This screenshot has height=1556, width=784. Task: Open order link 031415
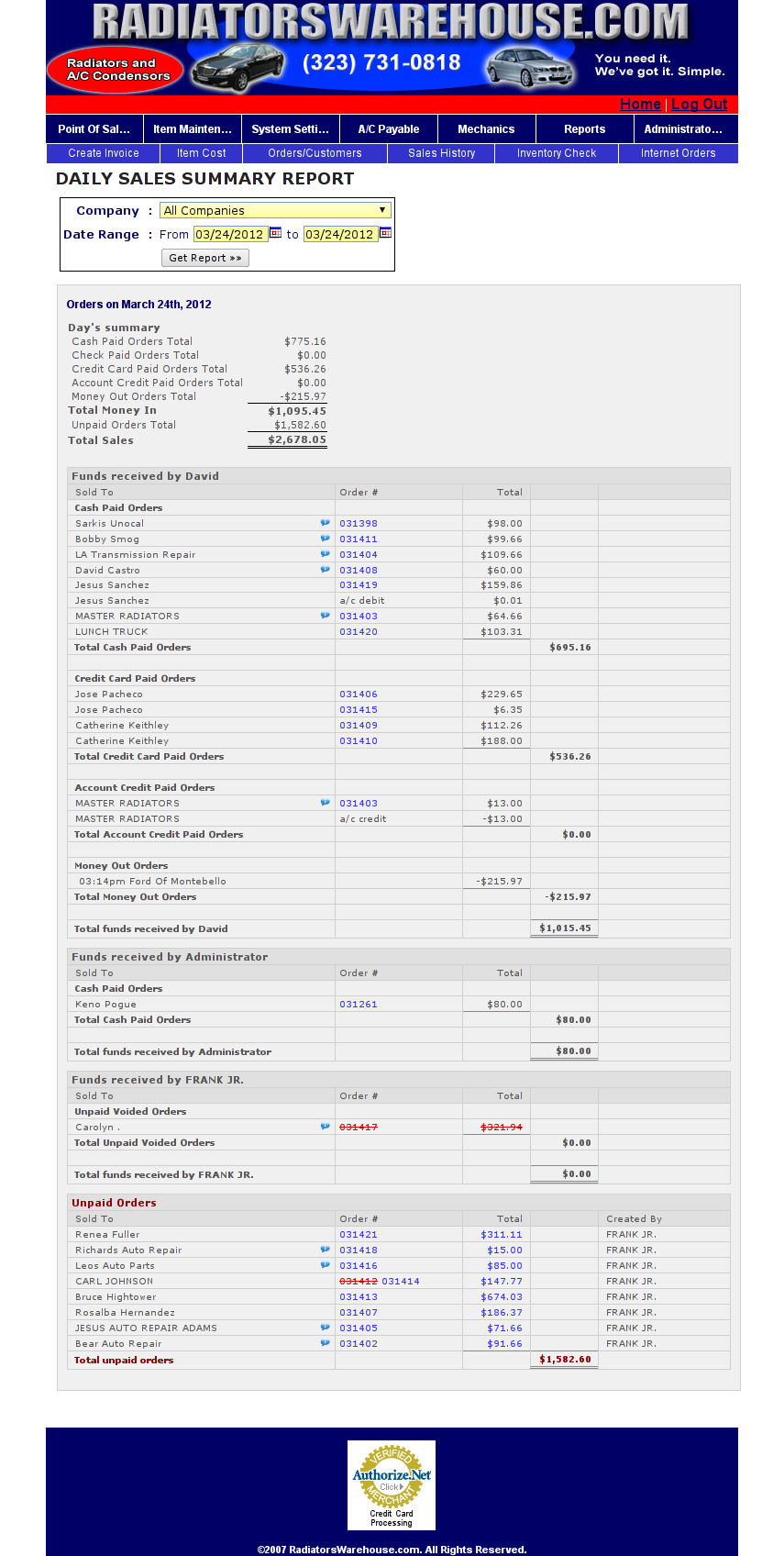[x=359, y=710]
